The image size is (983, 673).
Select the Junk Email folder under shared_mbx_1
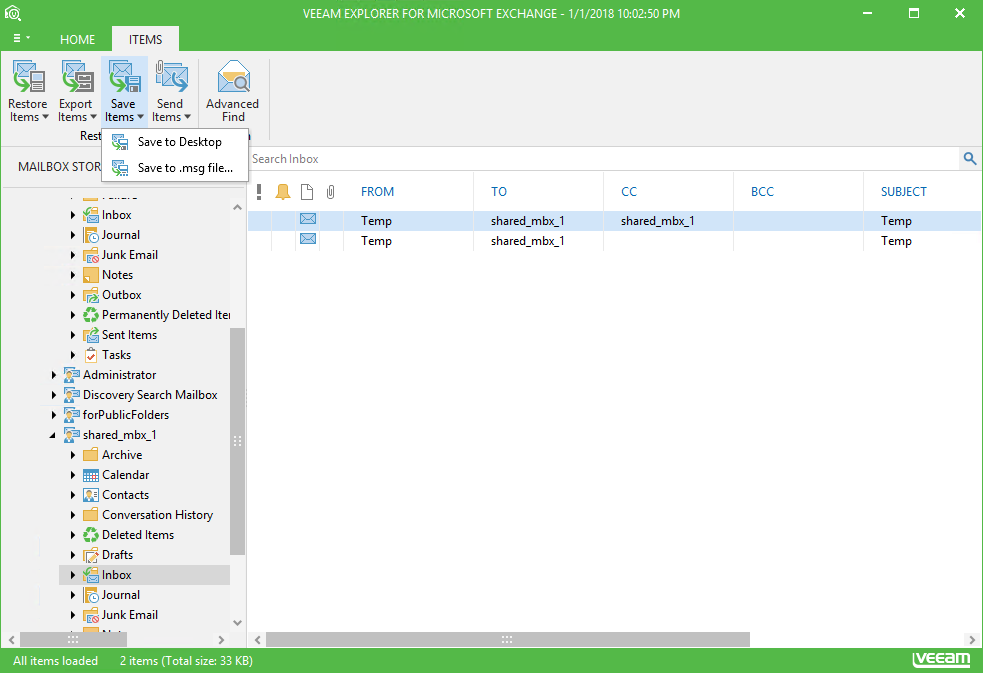click(130, 615)
